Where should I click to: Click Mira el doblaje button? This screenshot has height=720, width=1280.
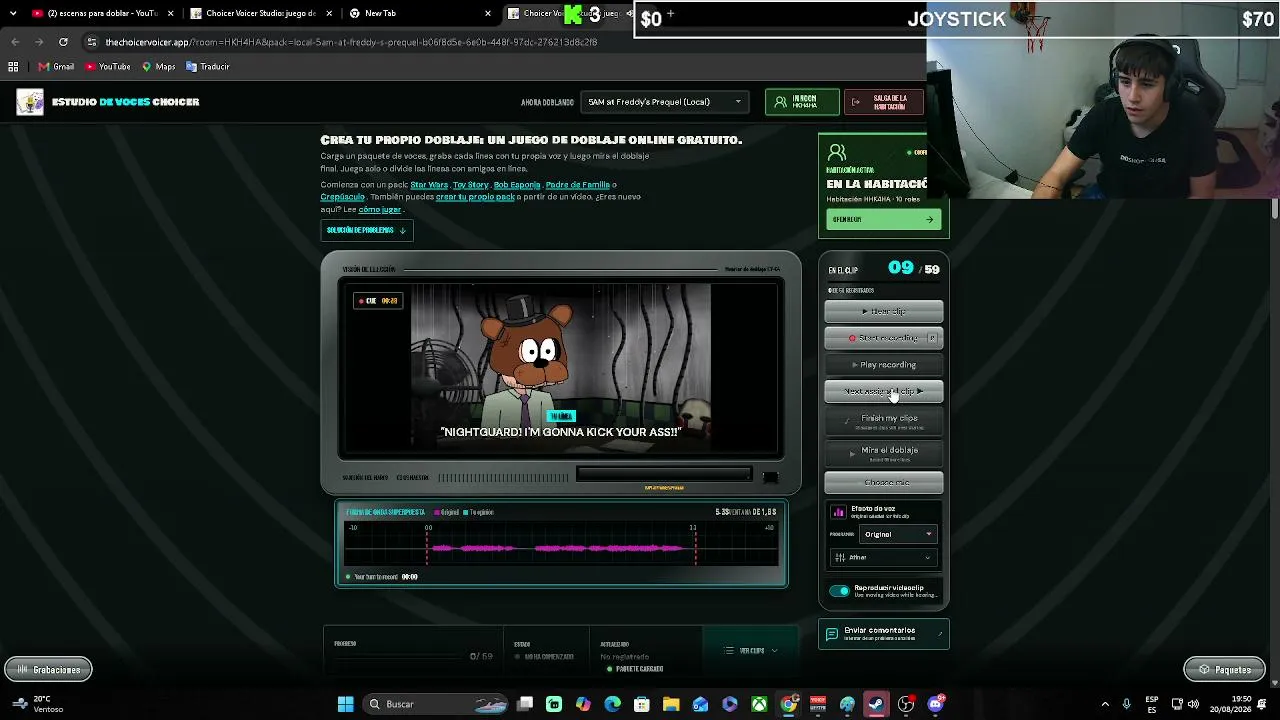pyautogui.click(x=883, y=453)
